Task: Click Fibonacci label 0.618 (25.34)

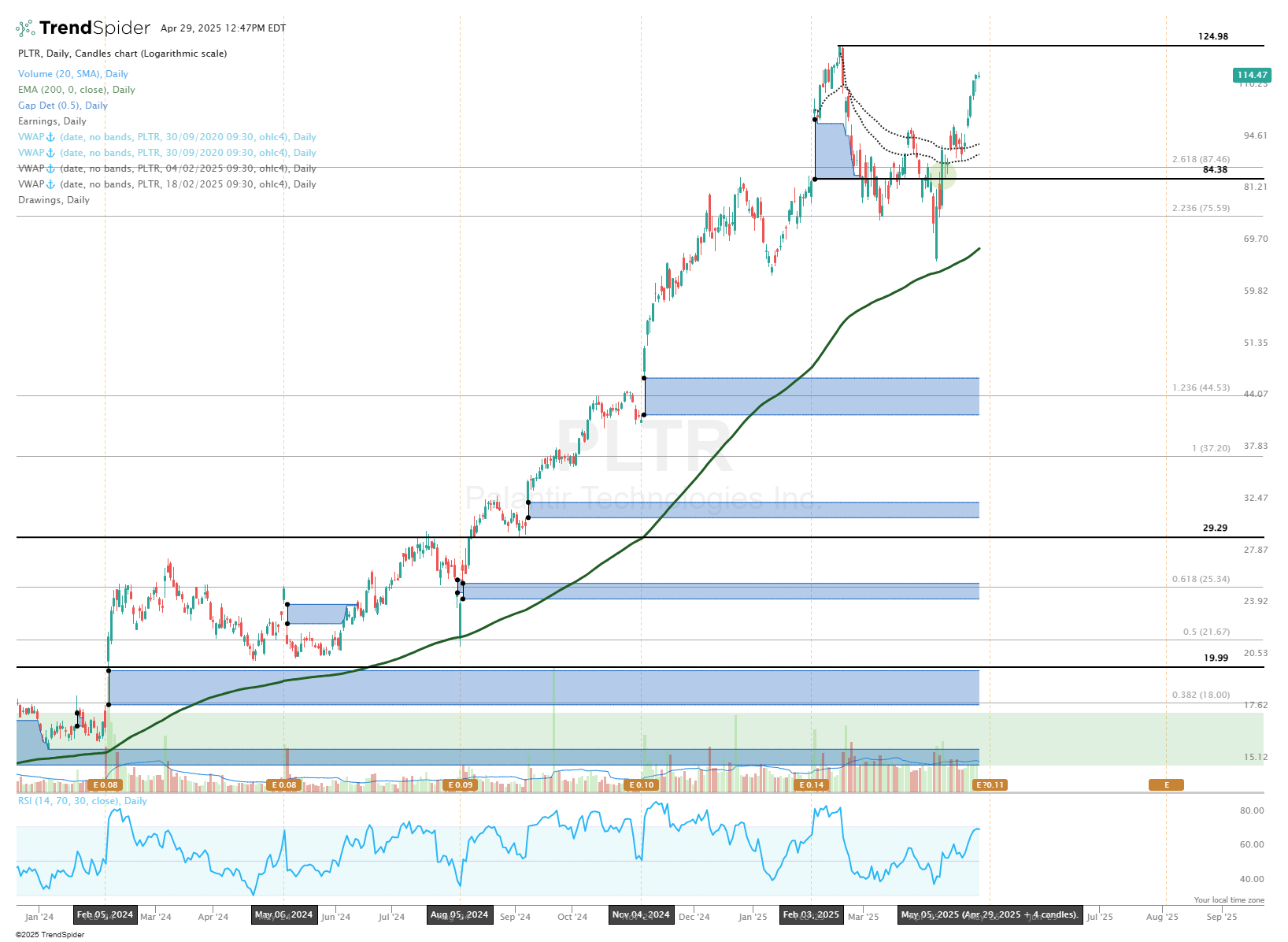Action: coord(1201,579)
